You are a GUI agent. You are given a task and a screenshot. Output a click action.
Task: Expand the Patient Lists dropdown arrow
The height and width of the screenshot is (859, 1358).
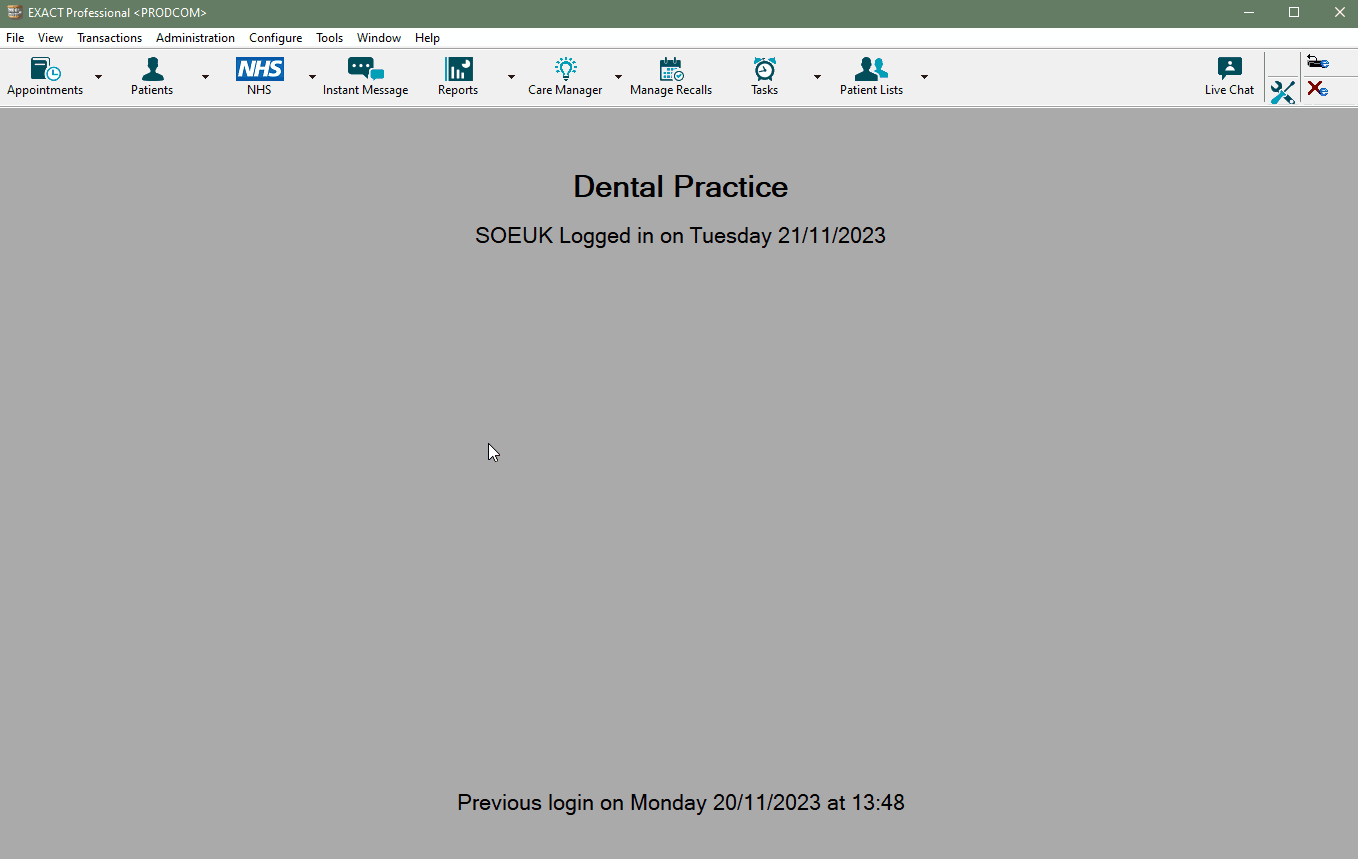coord(924,77)
